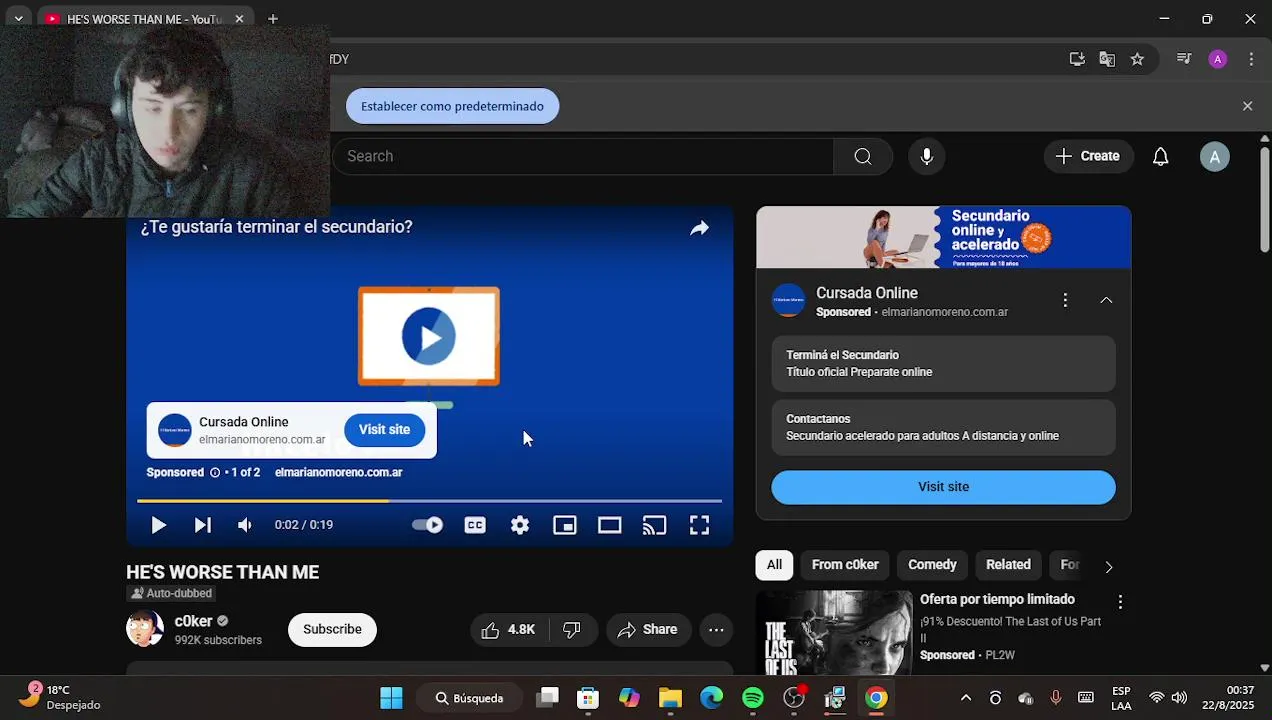
Task: Seek on the video progress bar
Action: pos(429,500)
